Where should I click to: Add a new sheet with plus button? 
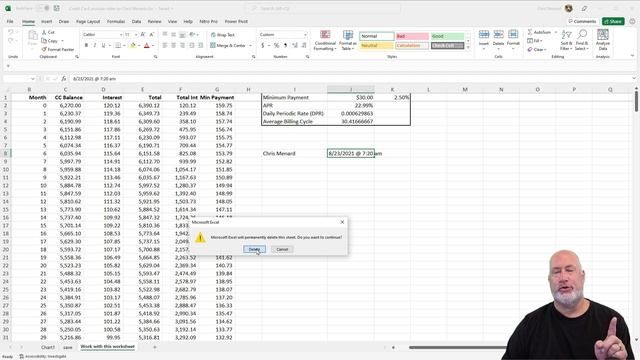click(x=155, y=347)
